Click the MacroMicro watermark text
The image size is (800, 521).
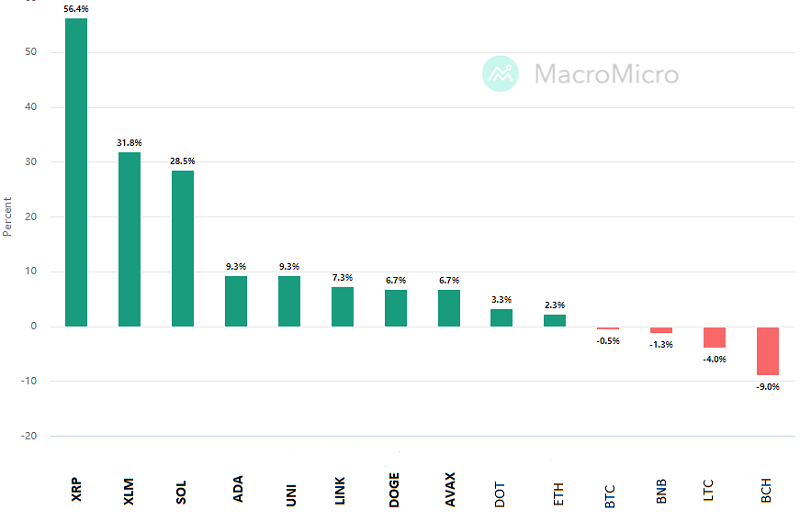[606, 74]
